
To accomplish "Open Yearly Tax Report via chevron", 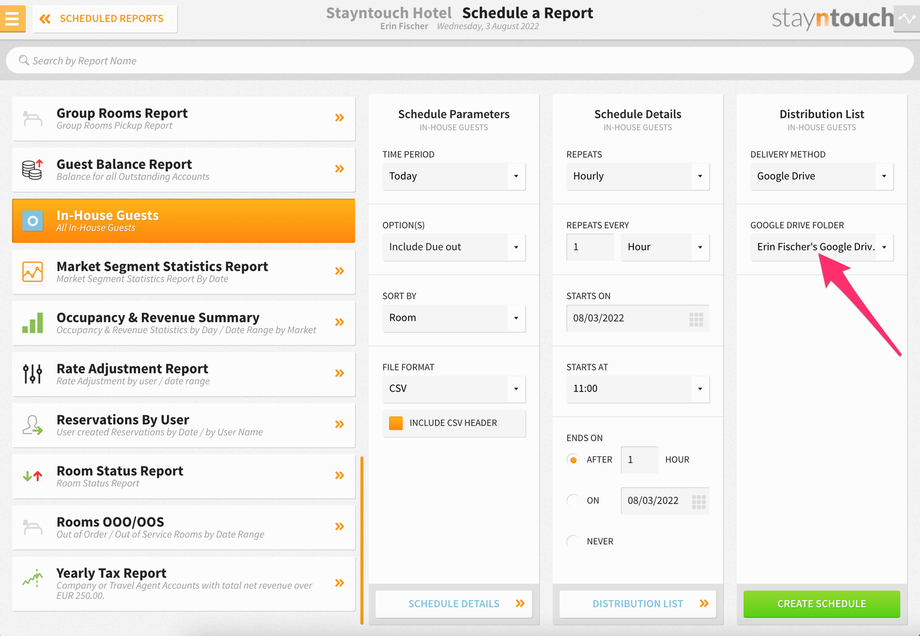I will coord(339,583).
